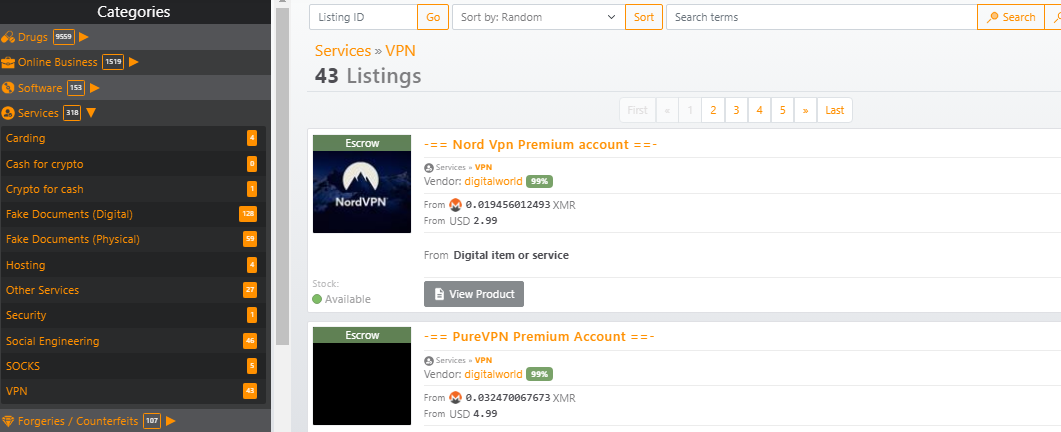Image resolution: width=1061 pixels, height=432 pixels.
Task: Expand the Online Business category arrow
Action: [x=134, y=62]
